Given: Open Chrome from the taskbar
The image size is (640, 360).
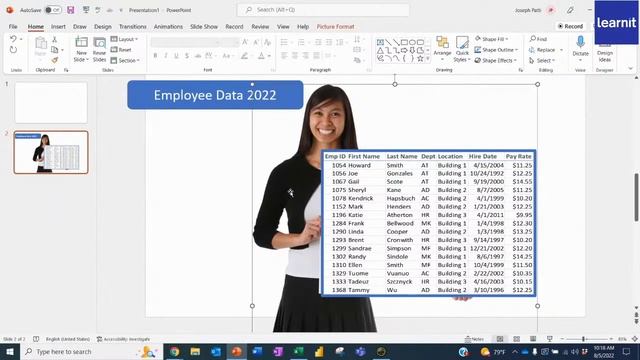Looking at the screenshot, I should click(174, 351).
